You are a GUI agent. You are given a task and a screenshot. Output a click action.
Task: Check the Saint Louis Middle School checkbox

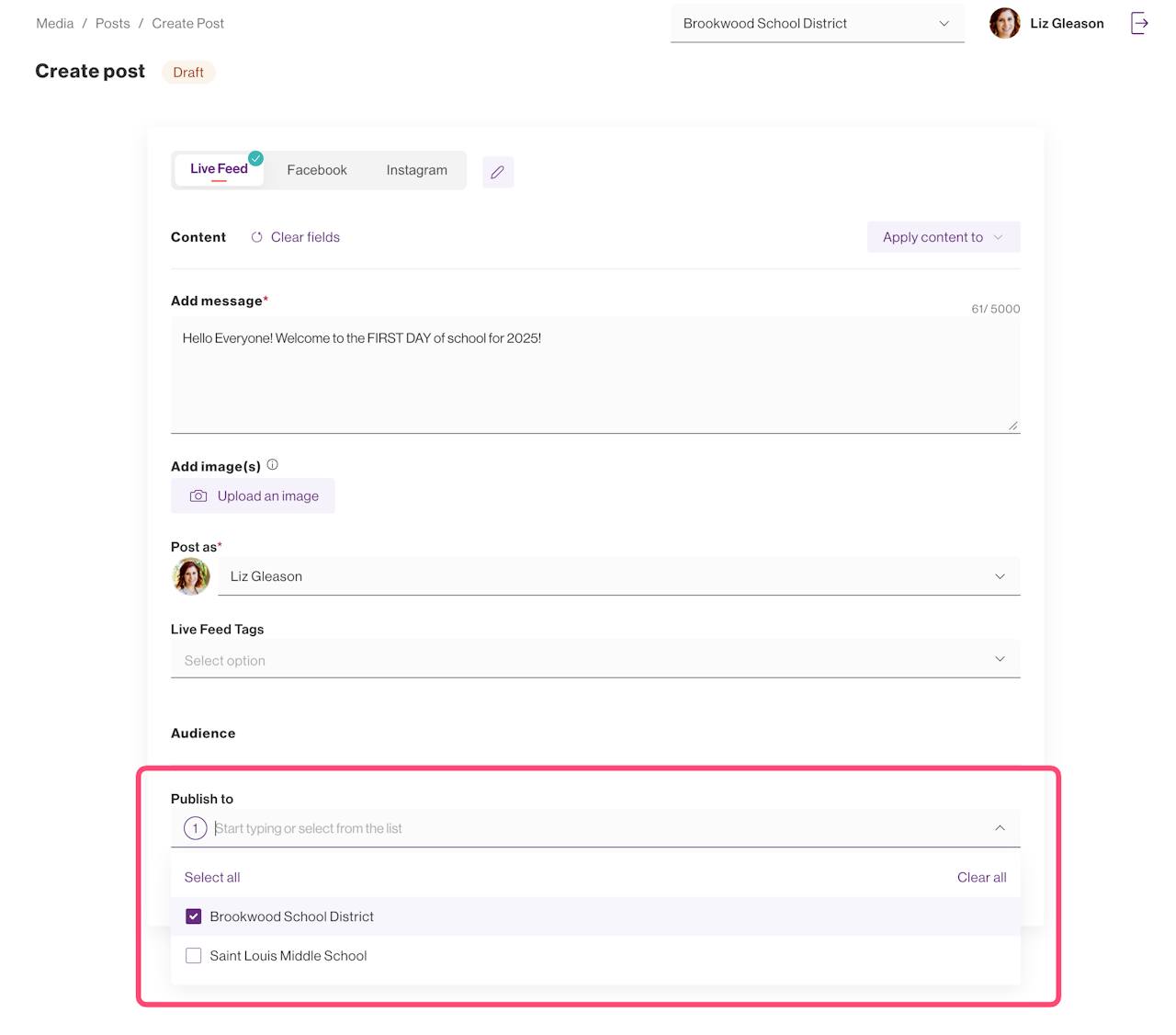194,956
